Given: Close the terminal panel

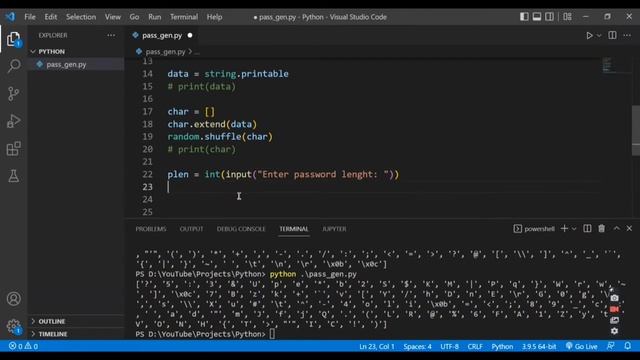Looking at the screenshot, I should [629, 229].
